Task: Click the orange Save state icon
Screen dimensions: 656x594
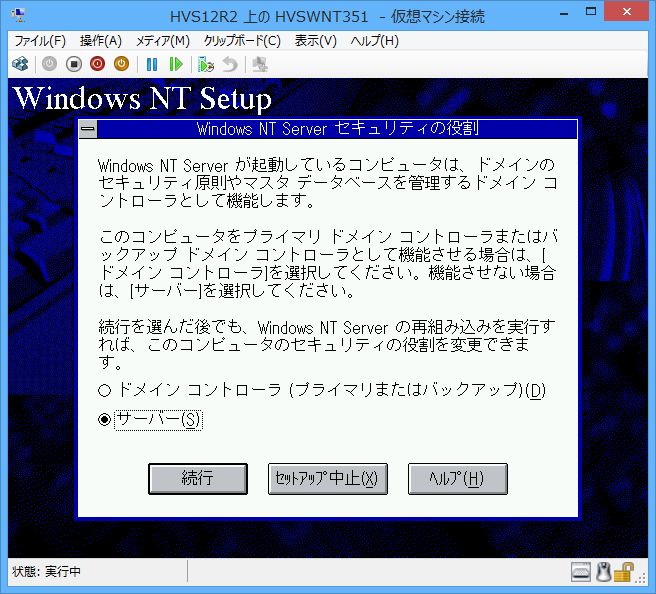Action: click(121, 64)
